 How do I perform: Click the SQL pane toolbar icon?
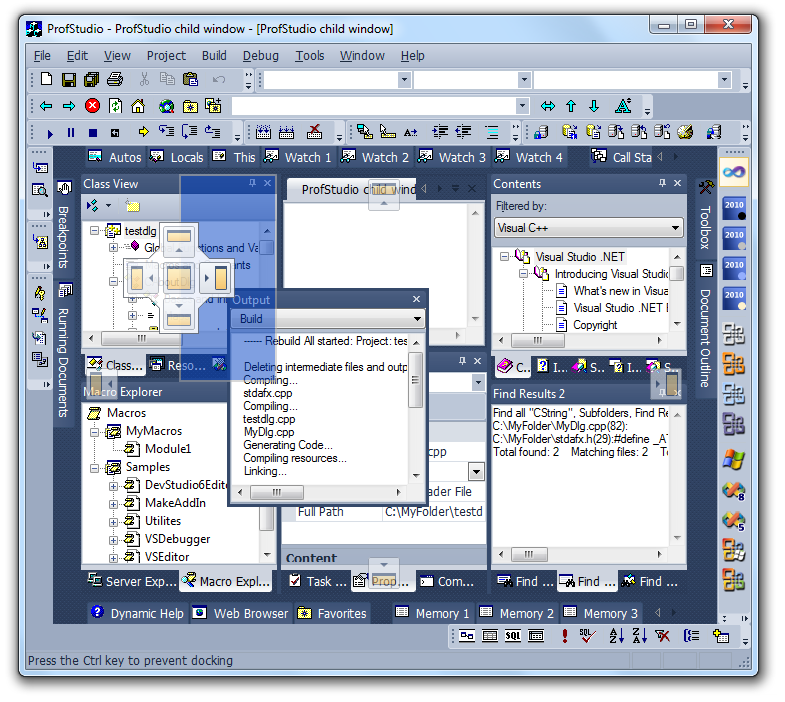pyautogui.click(x=513, y=636)
